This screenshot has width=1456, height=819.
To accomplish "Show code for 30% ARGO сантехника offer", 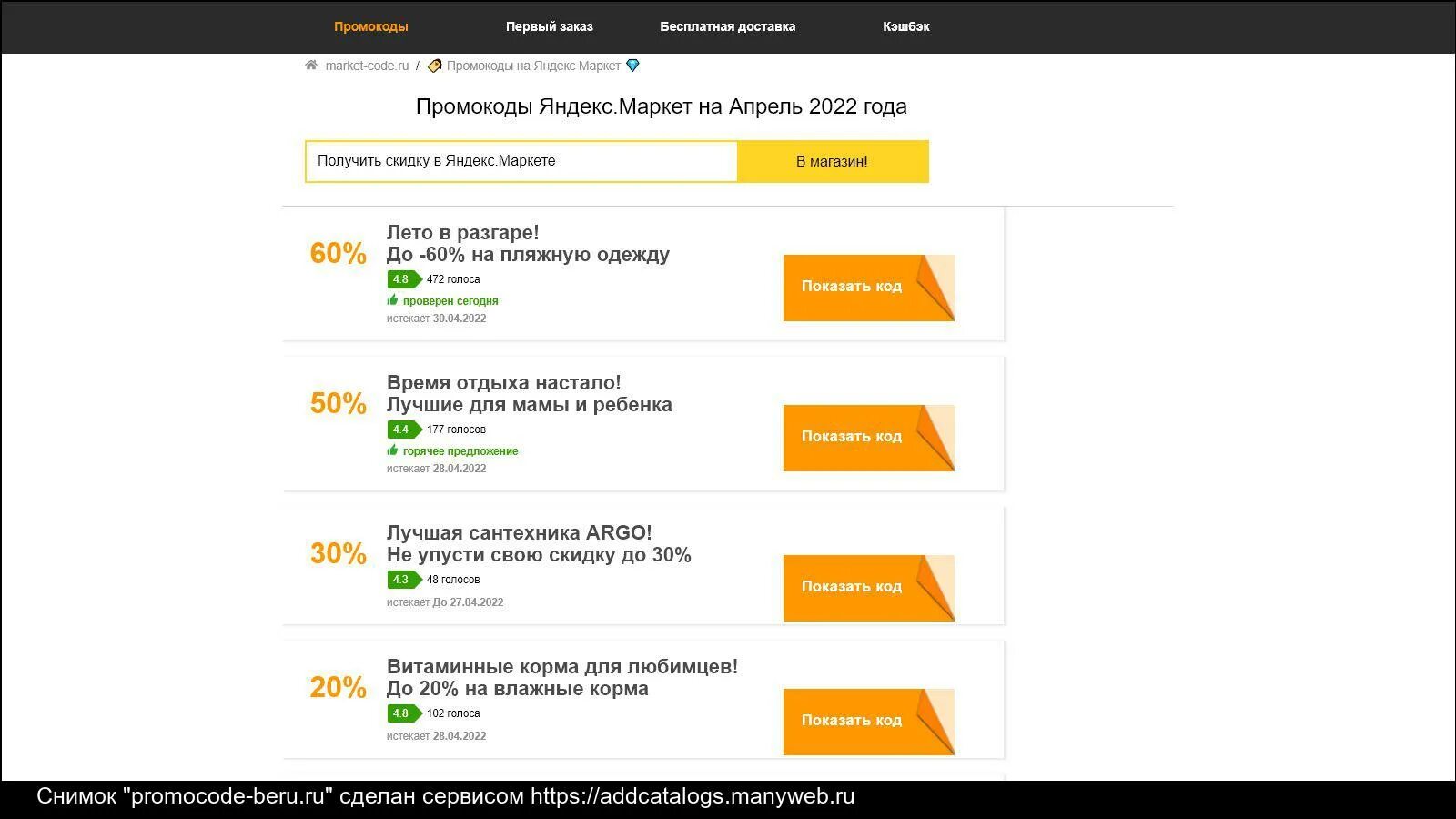I will [x=868, y=588].
